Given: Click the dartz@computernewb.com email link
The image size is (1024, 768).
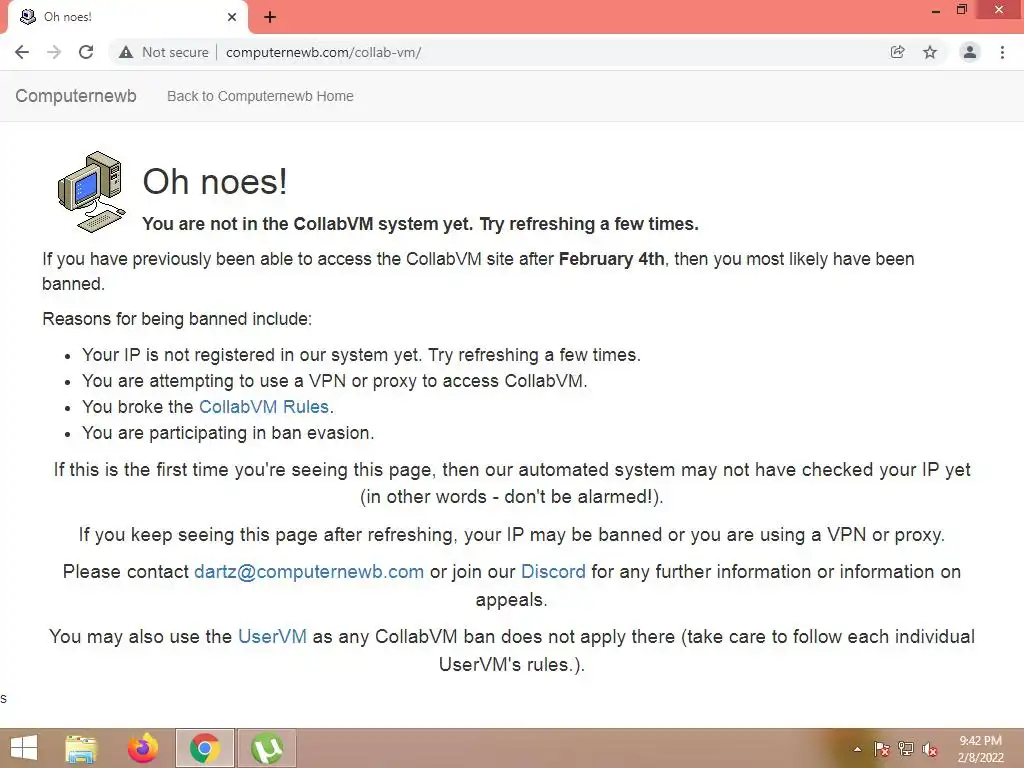Looking at the screenshot, I should (x=309, y=572).
